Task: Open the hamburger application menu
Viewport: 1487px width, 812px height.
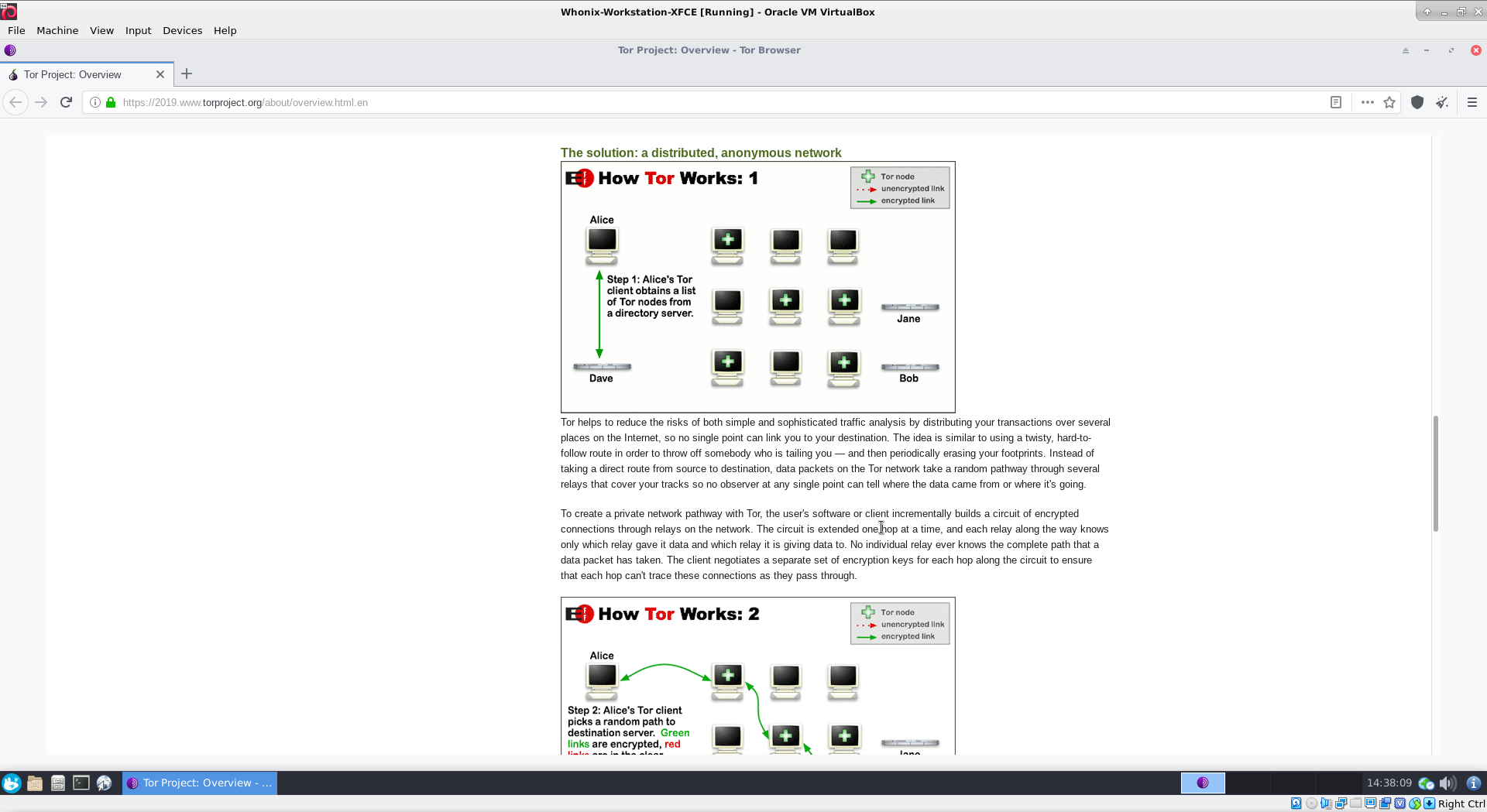Action: click(1472, 102)
